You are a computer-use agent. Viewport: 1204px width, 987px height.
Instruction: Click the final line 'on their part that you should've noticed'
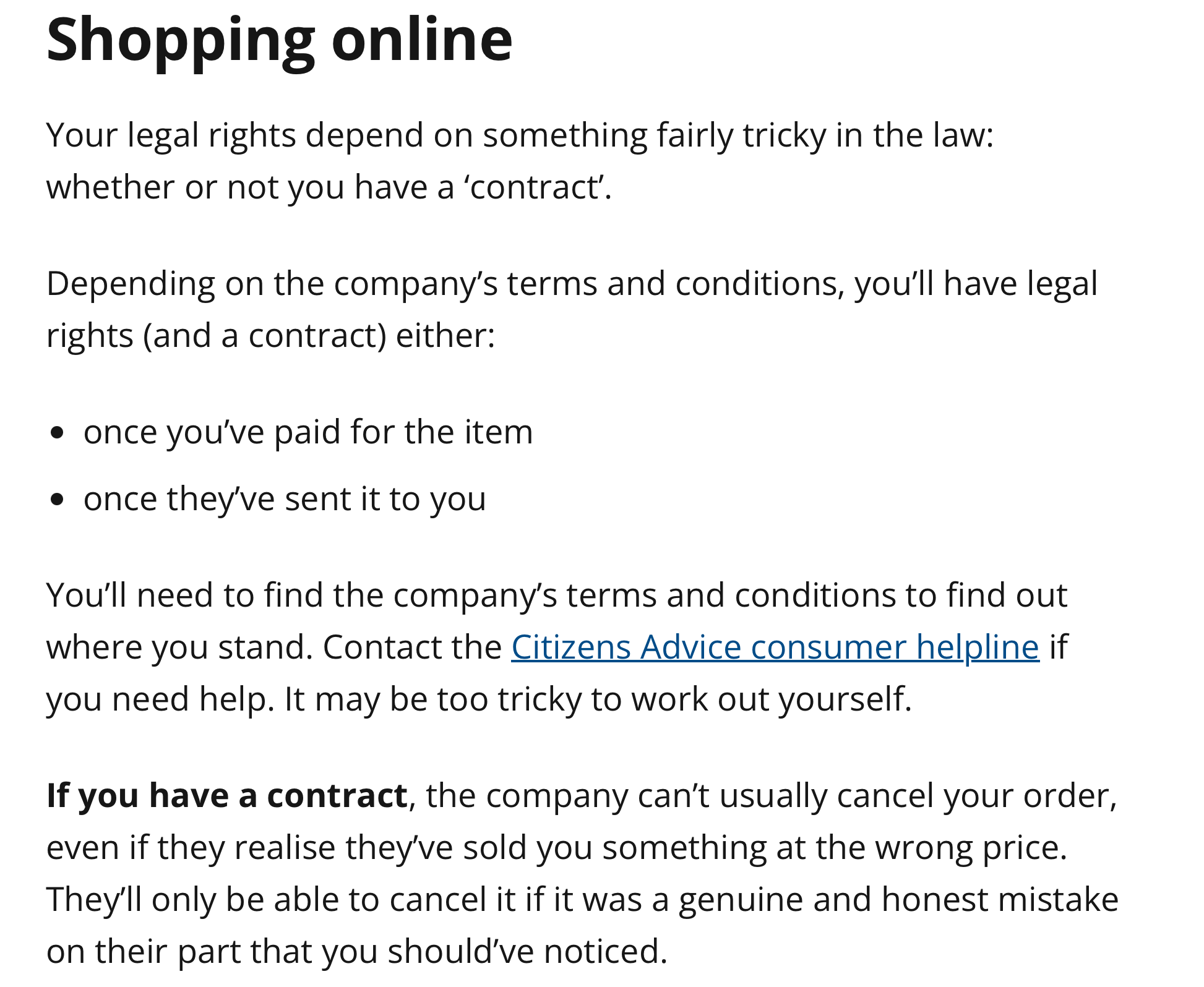[356, 951]
